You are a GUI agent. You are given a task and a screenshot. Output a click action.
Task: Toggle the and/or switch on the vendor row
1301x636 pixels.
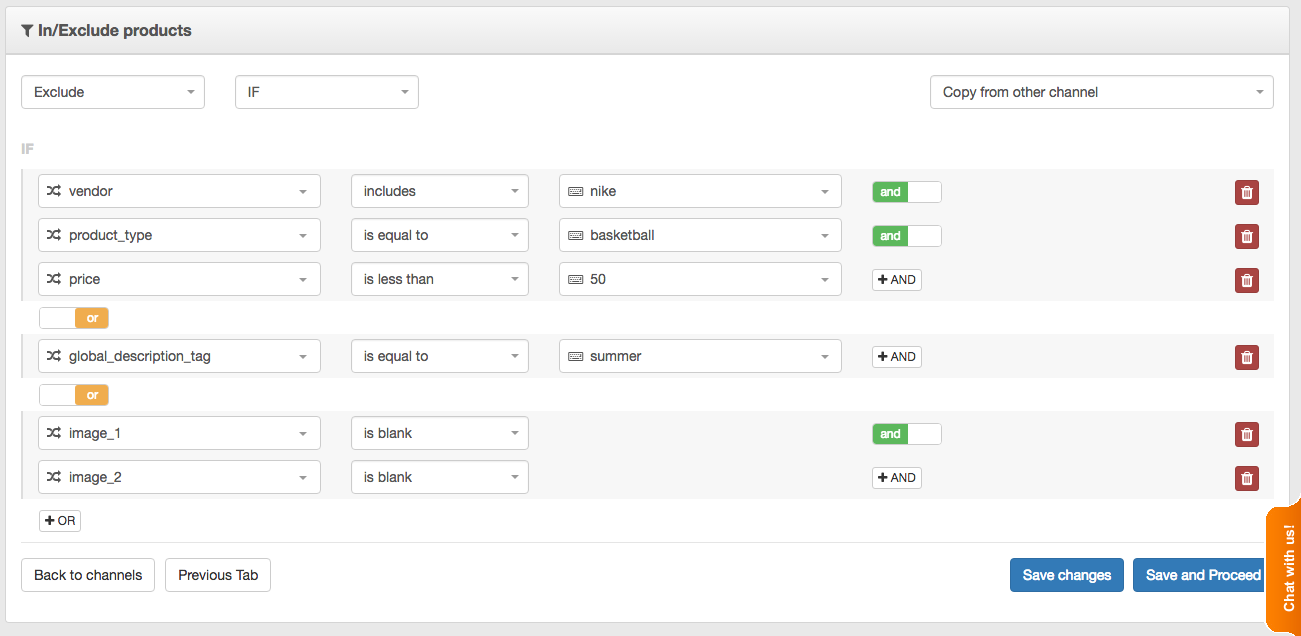(x=906, y=191)
